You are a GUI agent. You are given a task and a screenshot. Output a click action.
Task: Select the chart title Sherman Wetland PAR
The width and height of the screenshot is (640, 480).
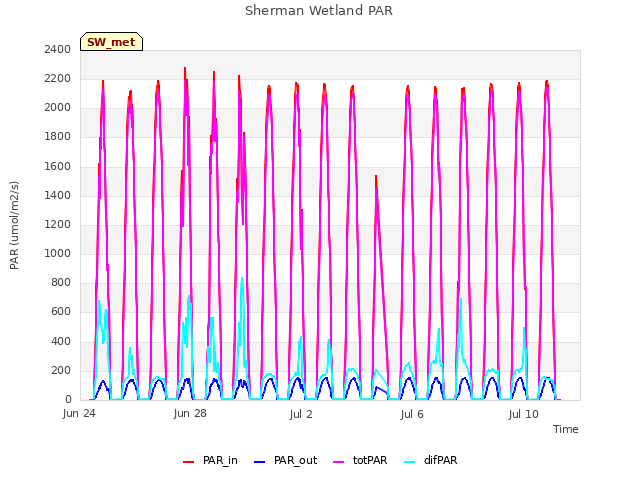(319, 11)
